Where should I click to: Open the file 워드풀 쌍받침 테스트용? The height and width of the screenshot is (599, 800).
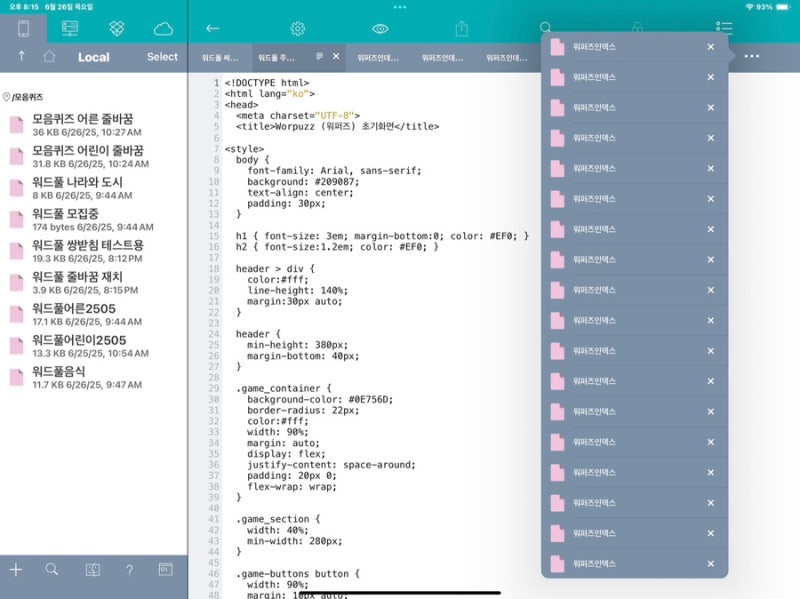pyautogui.click(x=94, y=252)
